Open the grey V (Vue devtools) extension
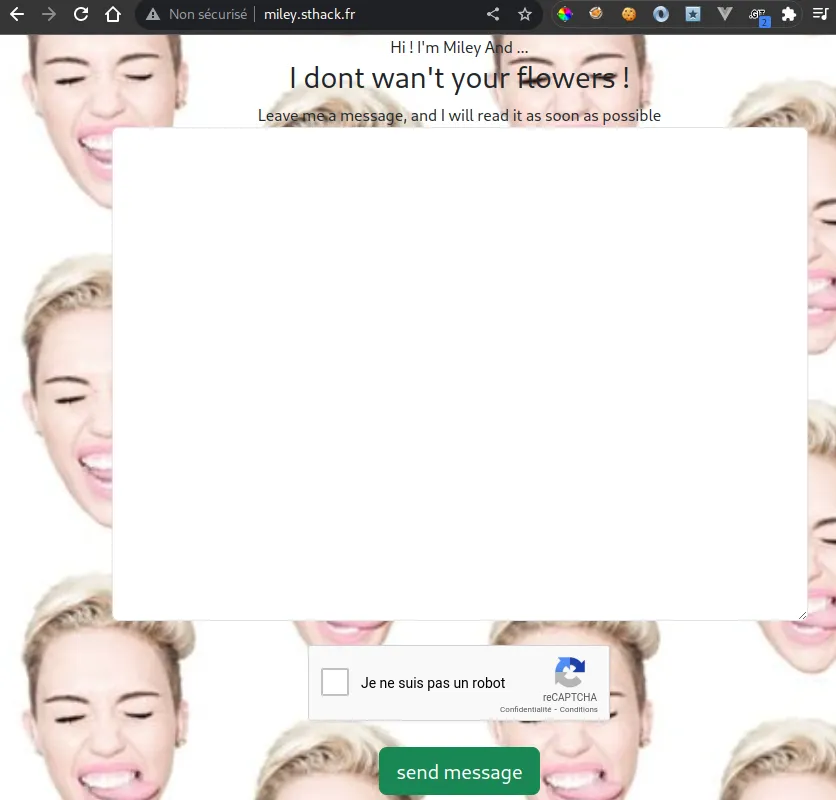Image resolution: width=836 pixels, height=800 pixels. click(x=725, y=14)
